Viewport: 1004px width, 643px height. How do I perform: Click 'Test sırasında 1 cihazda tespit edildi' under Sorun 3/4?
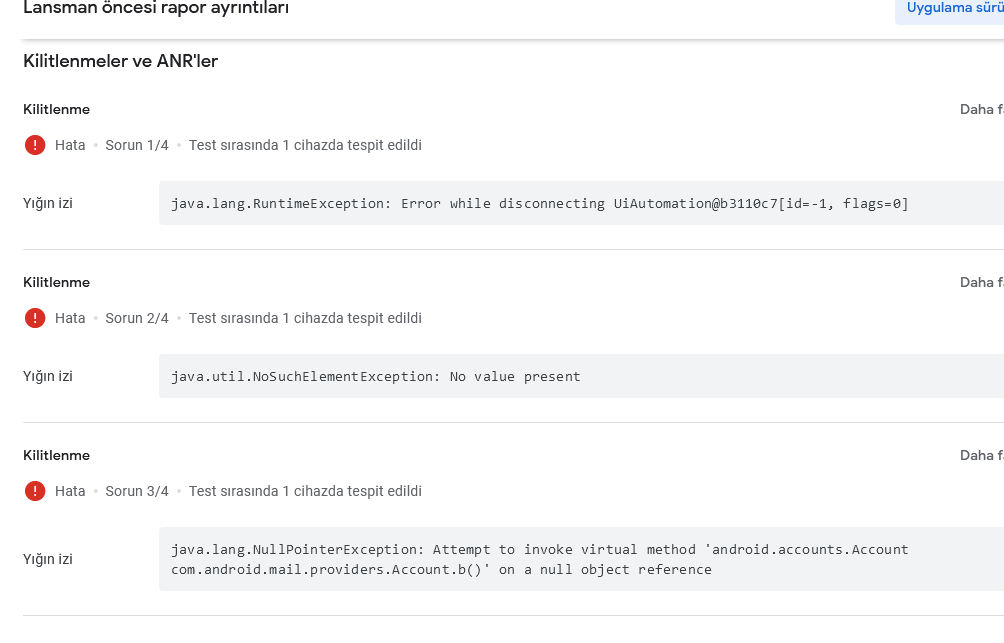(x=305, y=491)
